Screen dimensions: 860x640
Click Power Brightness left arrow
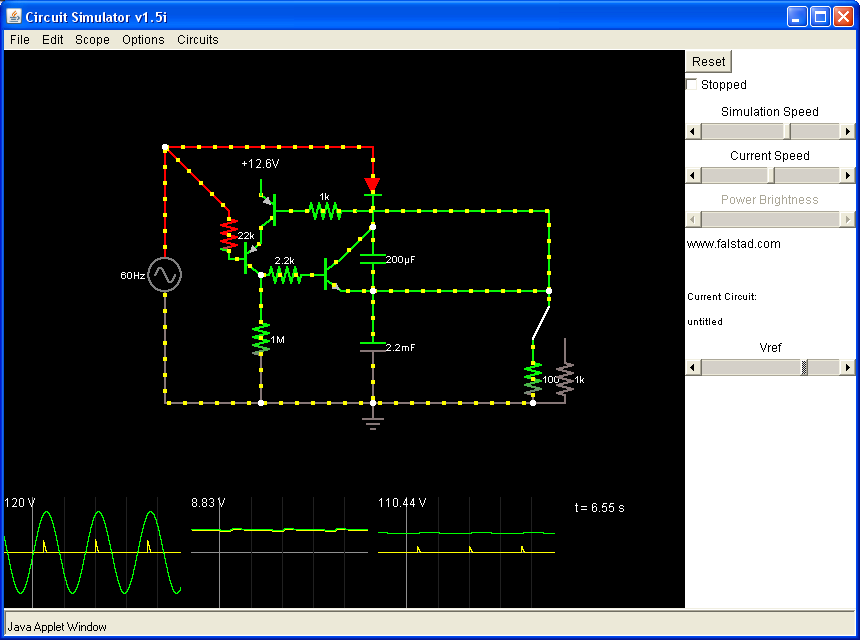coord(693,219)
